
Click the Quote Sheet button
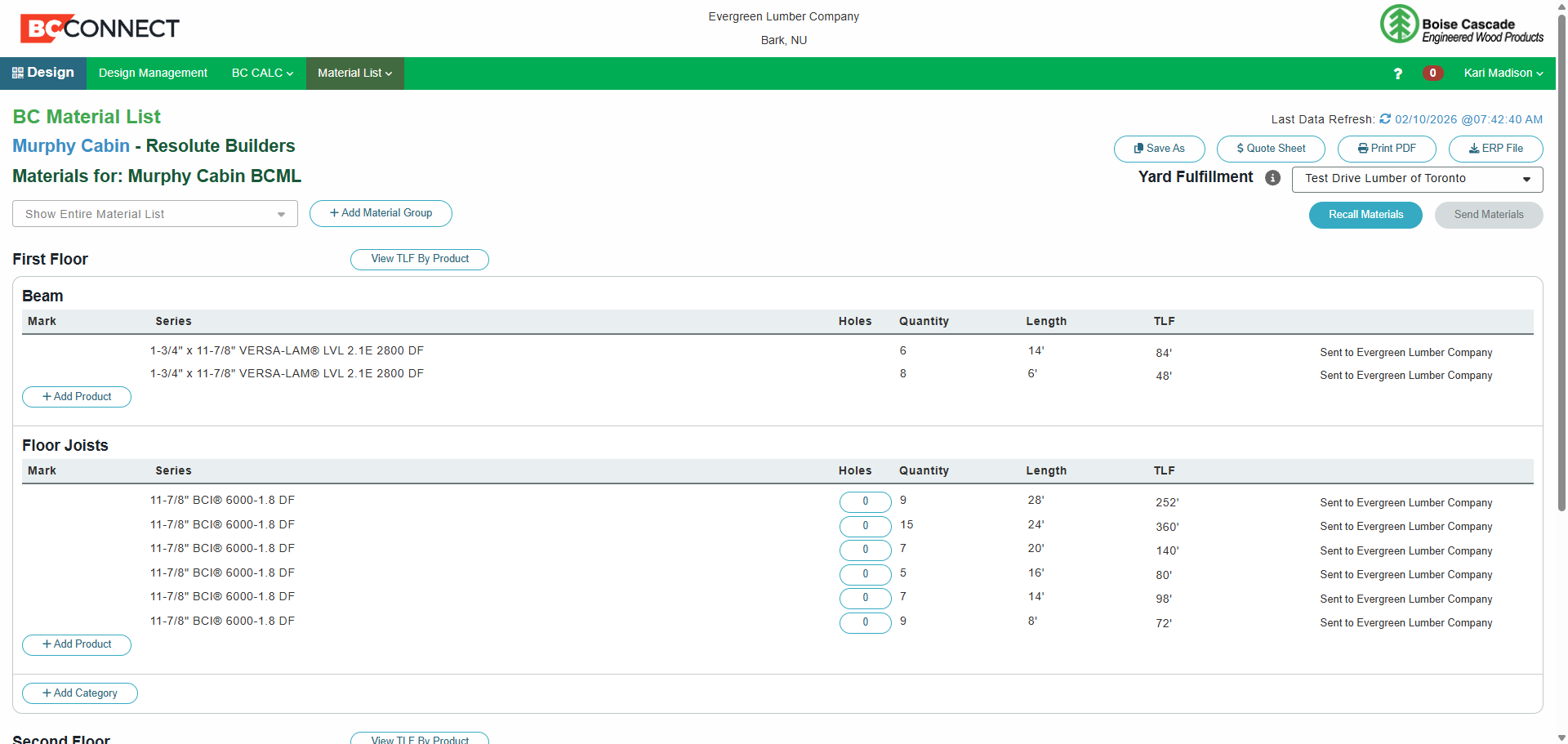(x=1271, y=149)
